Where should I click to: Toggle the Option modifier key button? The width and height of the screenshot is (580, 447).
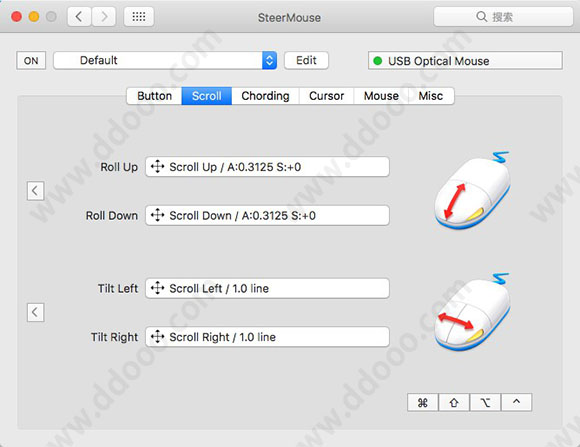pos(485,402)
